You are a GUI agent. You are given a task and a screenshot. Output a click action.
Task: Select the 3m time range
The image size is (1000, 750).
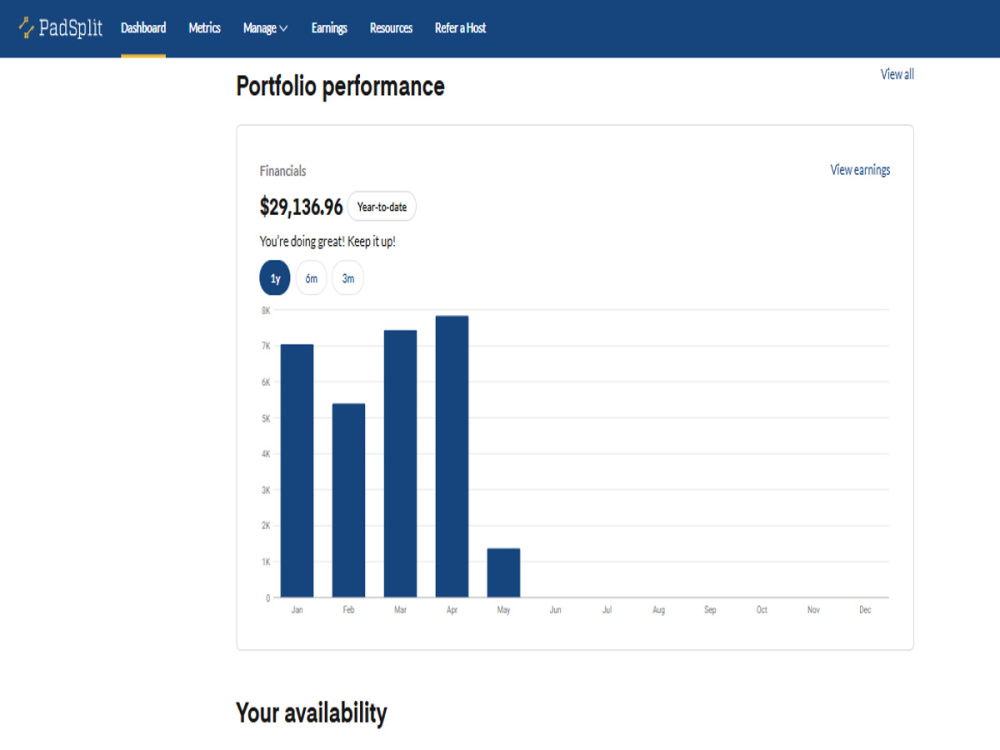[348, 278]
